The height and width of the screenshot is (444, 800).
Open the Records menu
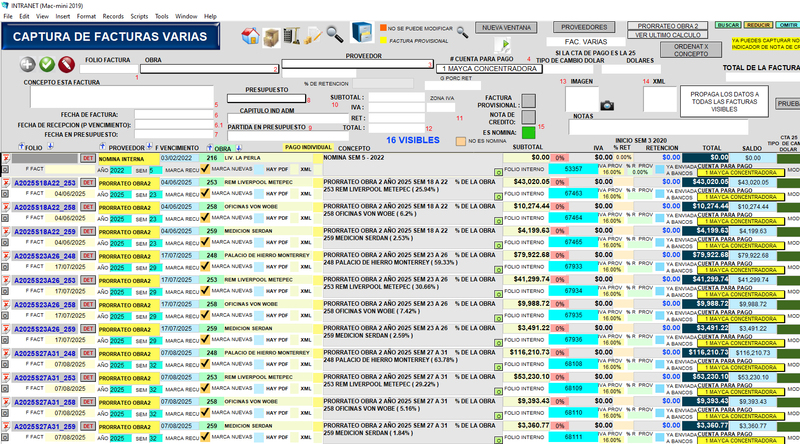coord(113,17)
